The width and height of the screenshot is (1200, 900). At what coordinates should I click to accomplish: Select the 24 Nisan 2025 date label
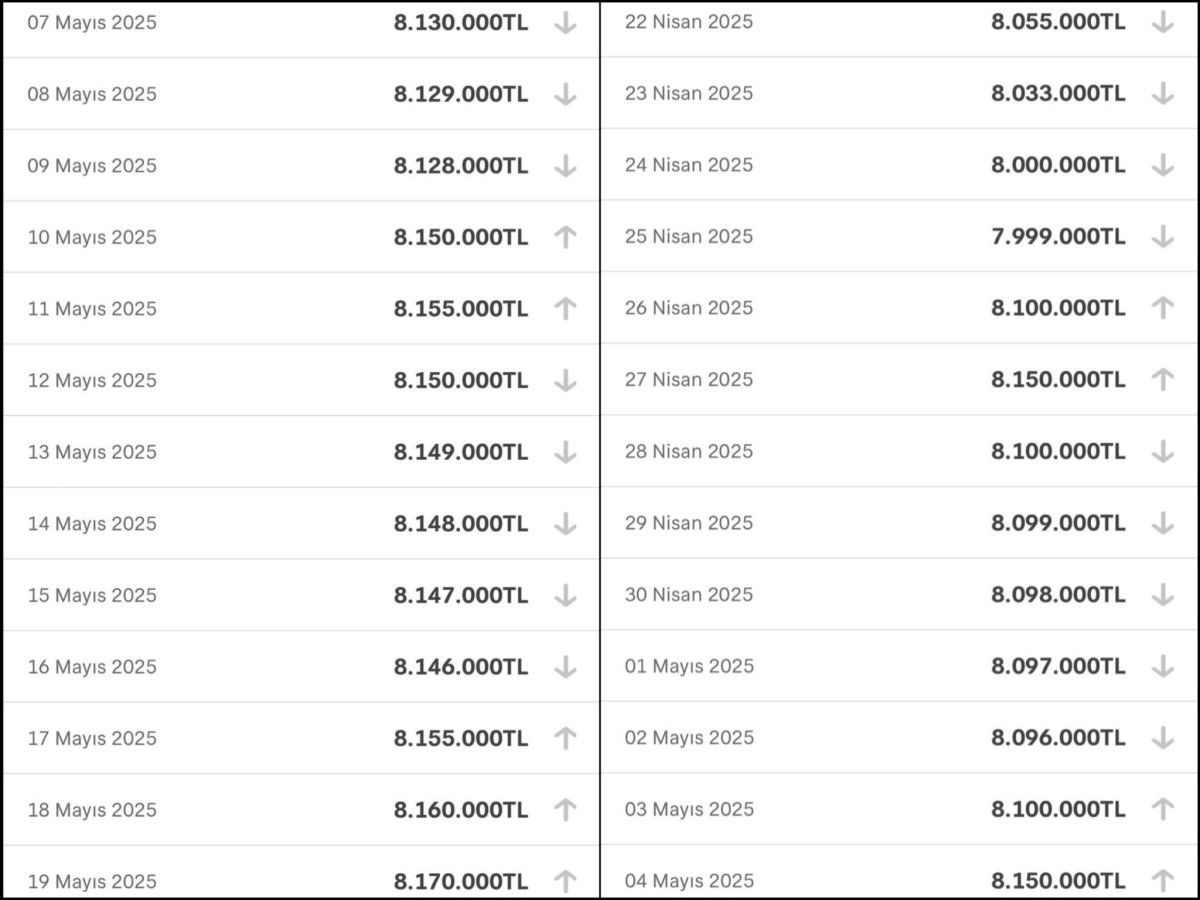coord(689,165)
